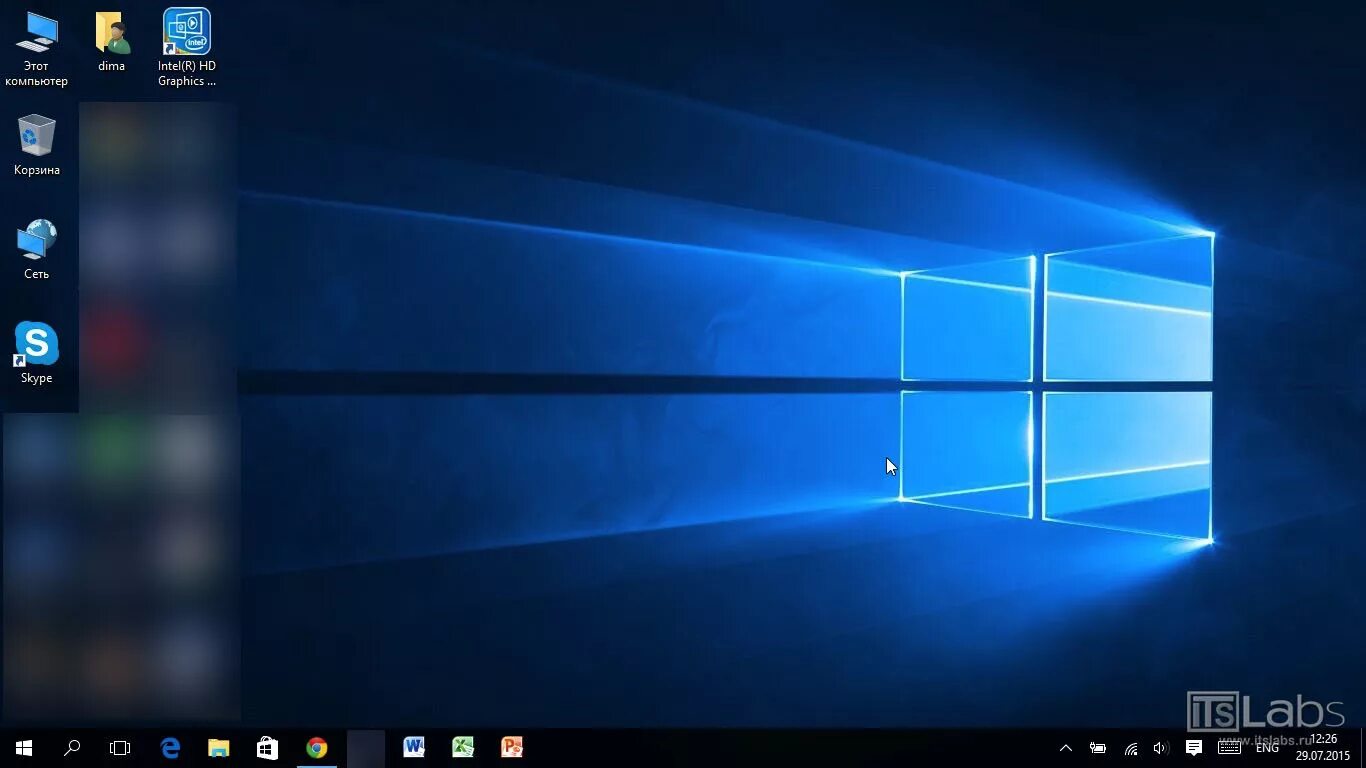
Task: Launch Microsoft Edge from the taskbar
Action: (170, 748)
